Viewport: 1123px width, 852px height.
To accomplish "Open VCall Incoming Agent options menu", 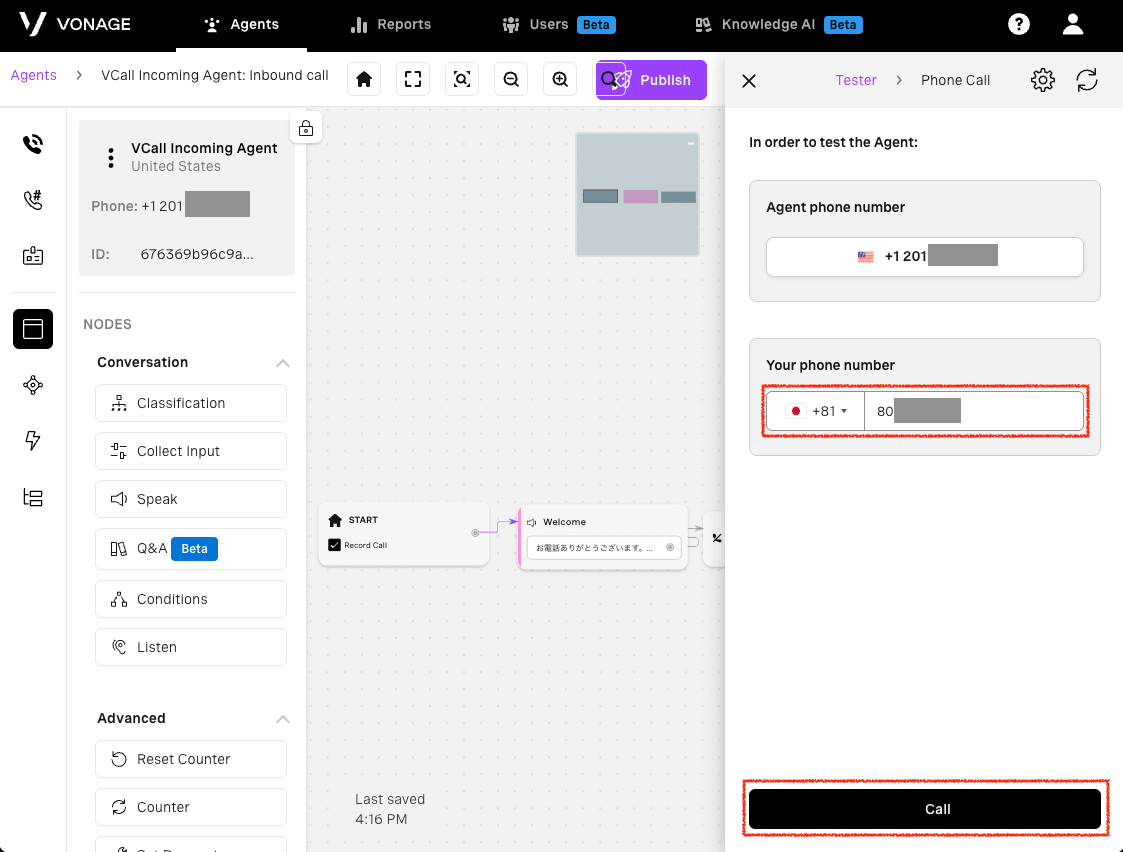I will [110, 158].
